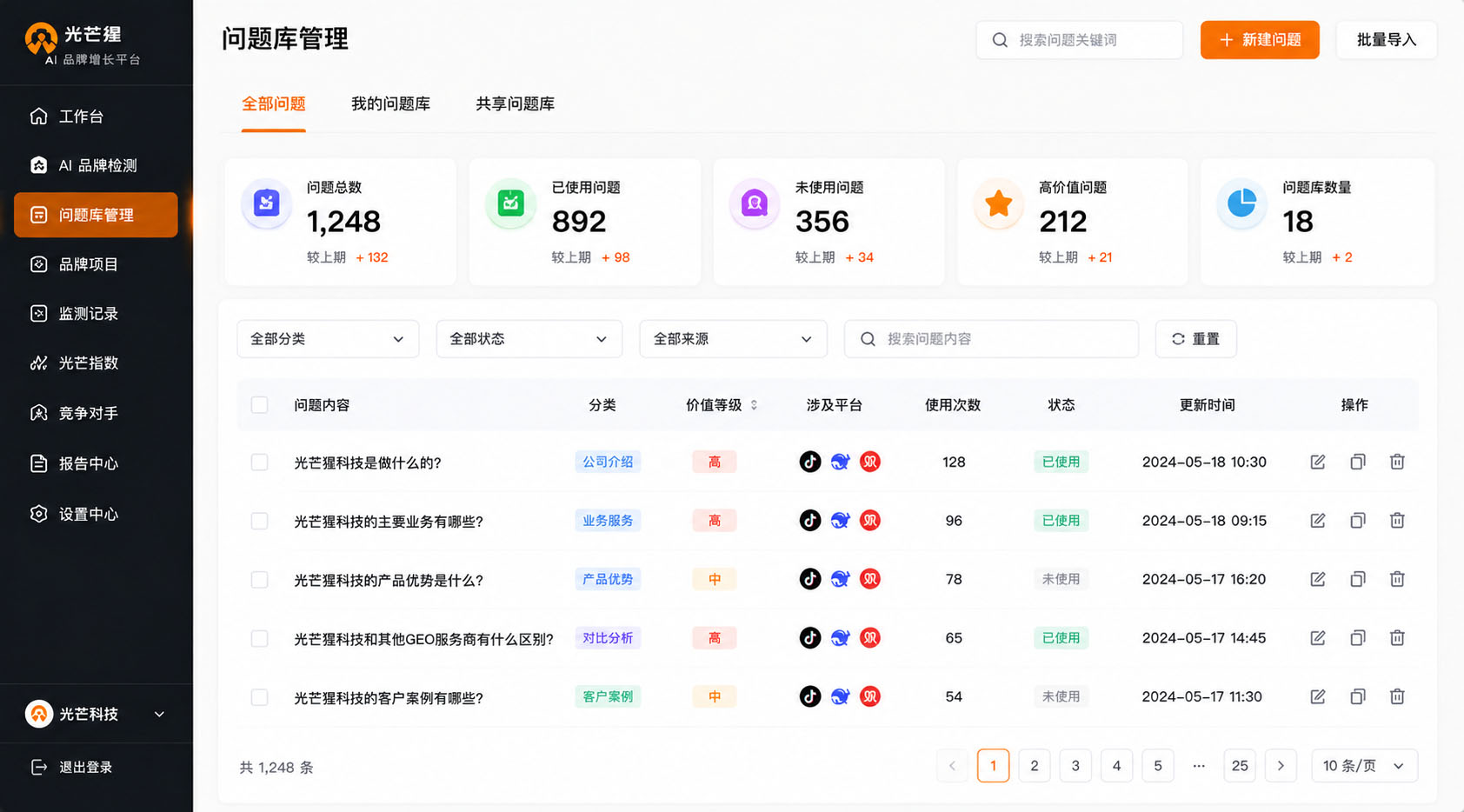Open 报告中心 in the sidebar
The image size is (1464, 812).
click(96, 463)
